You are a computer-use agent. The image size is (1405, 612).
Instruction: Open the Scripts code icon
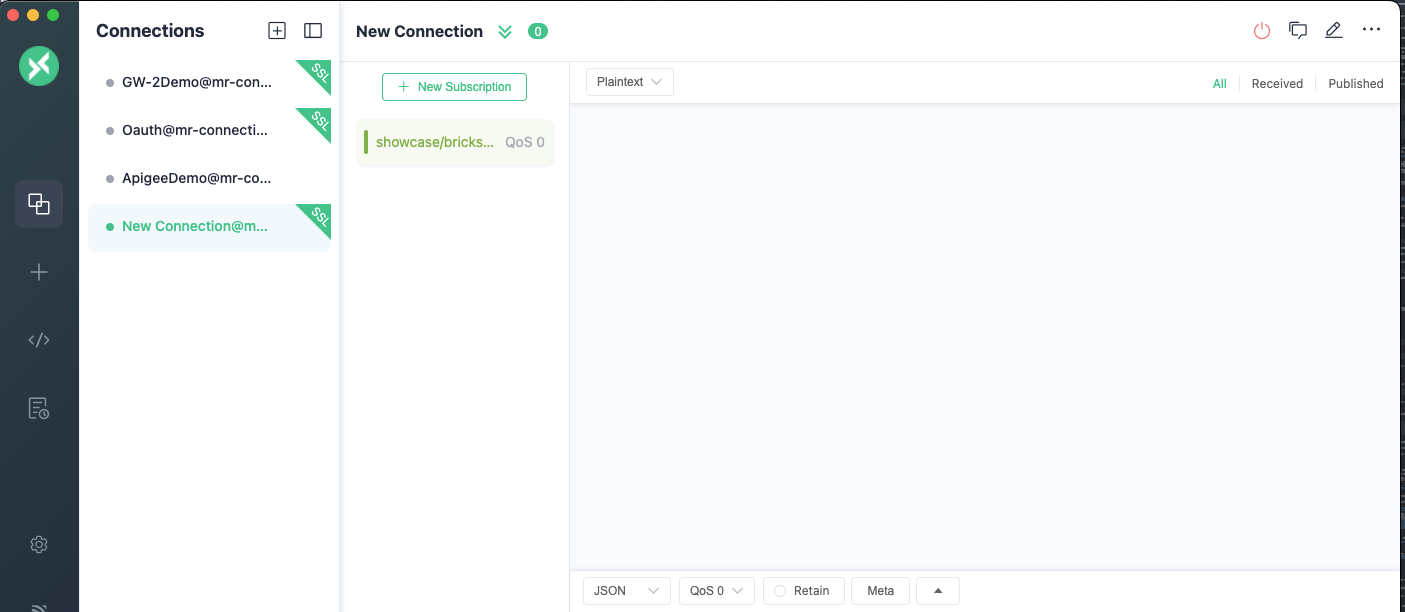click(x=39, y=340)
